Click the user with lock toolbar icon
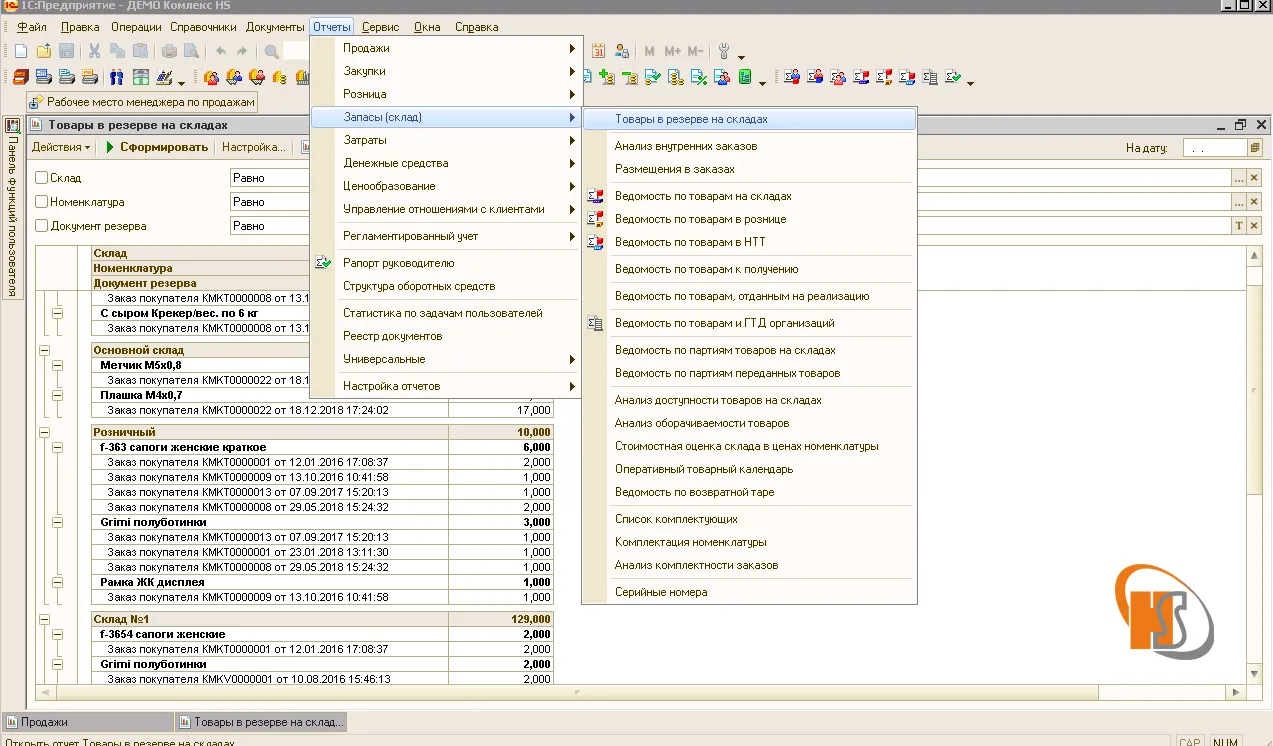The width and height of the screenshot is (1273, 746). [x=622, y=51]
